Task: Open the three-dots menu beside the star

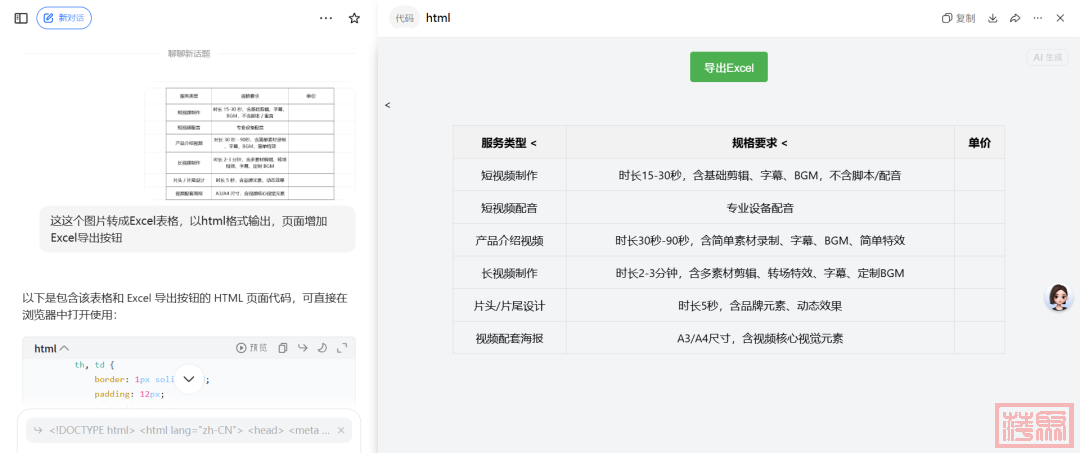Action: coord(326,18)
